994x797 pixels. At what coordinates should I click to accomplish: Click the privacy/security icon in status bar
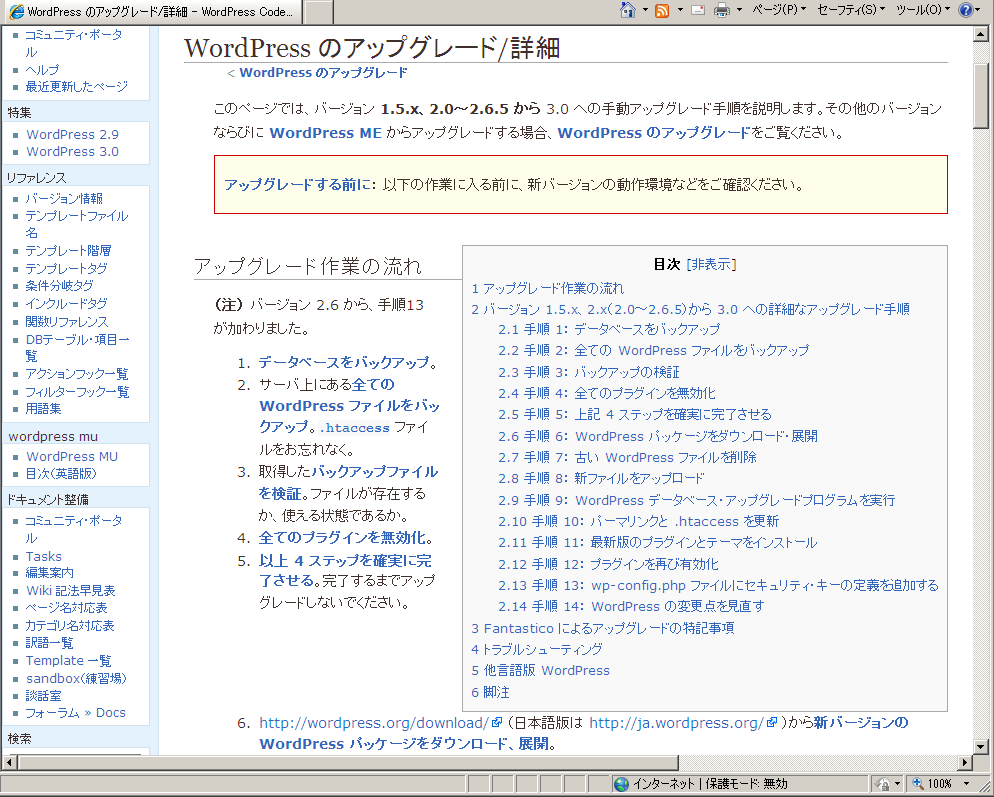(883, 784)
